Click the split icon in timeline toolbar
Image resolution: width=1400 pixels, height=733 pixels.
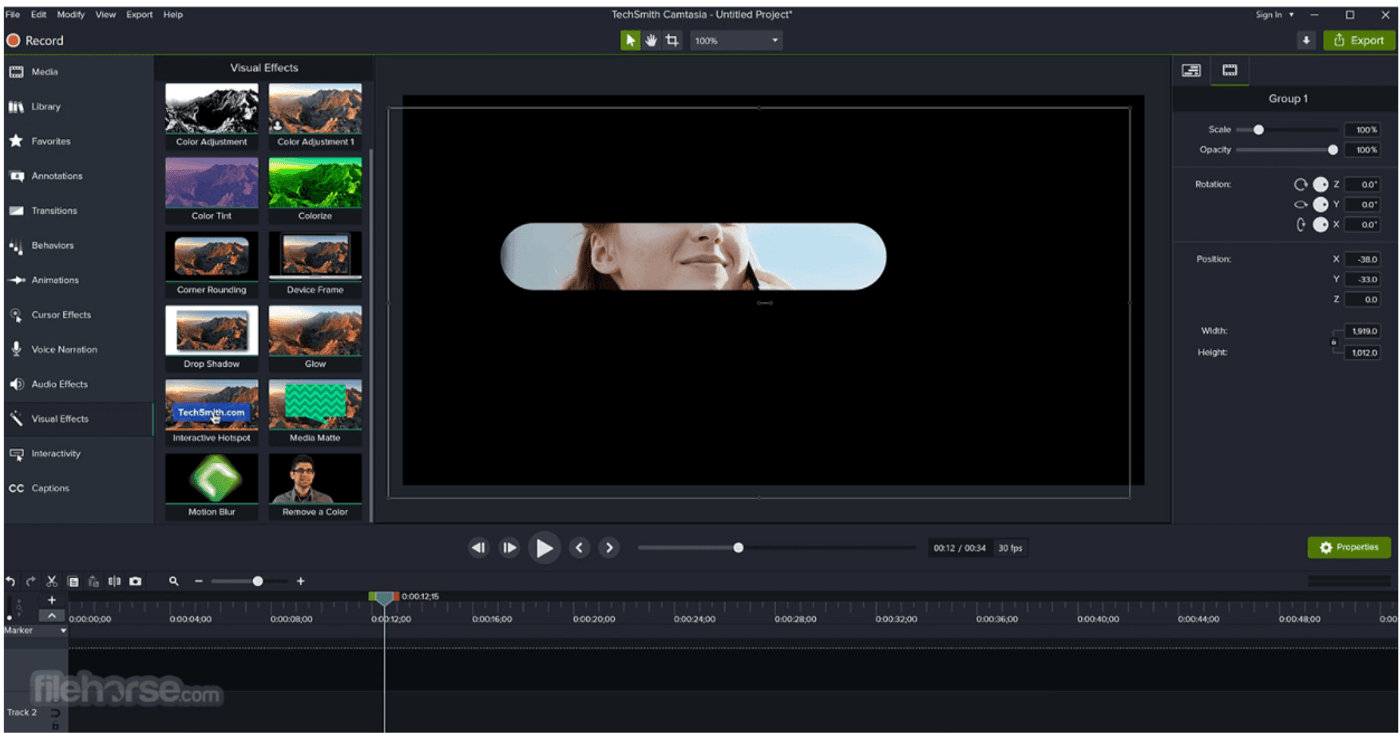(114, 581)
